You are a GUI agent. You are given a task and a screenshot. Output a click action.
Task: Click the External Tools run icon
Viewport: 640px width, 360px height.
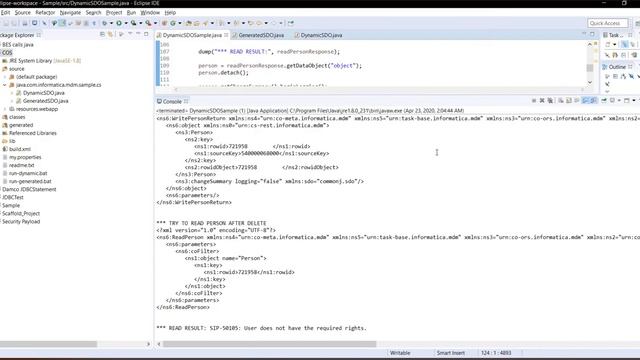pos(148,23)
